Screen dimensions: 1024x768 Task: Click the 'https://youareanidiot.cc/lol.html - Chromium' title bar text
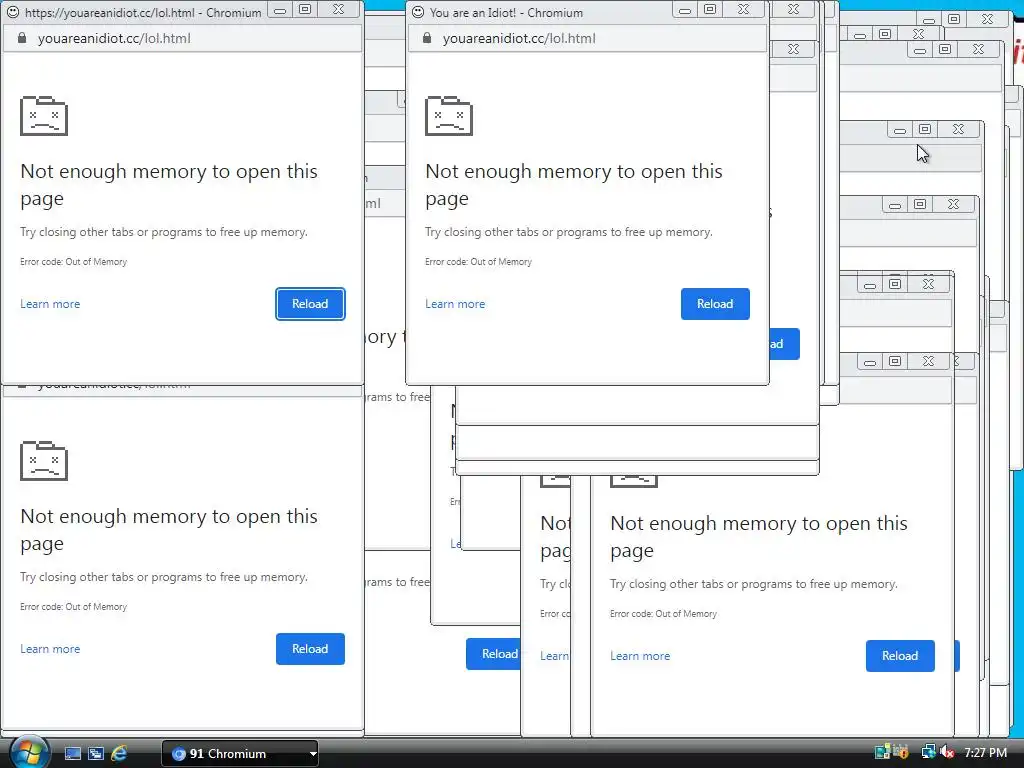tap(143, 12)
